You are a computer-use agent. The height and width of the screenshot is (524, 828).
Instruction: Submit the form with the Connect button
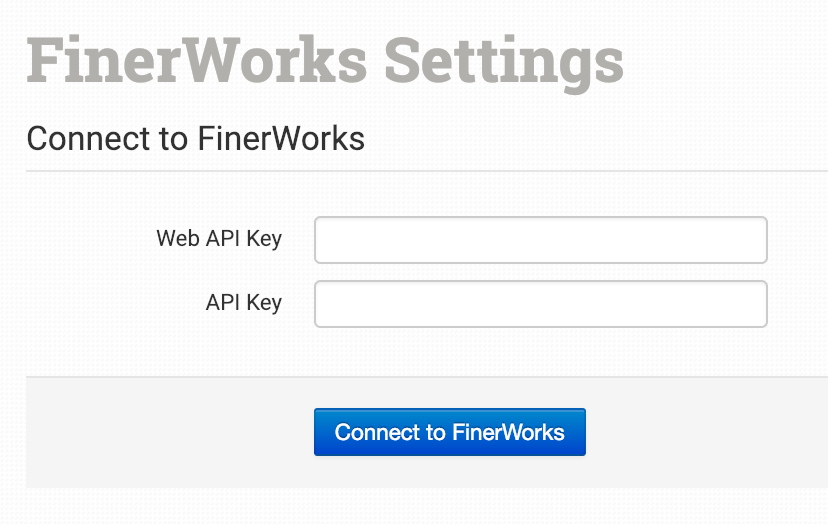(x=449, y=432)
